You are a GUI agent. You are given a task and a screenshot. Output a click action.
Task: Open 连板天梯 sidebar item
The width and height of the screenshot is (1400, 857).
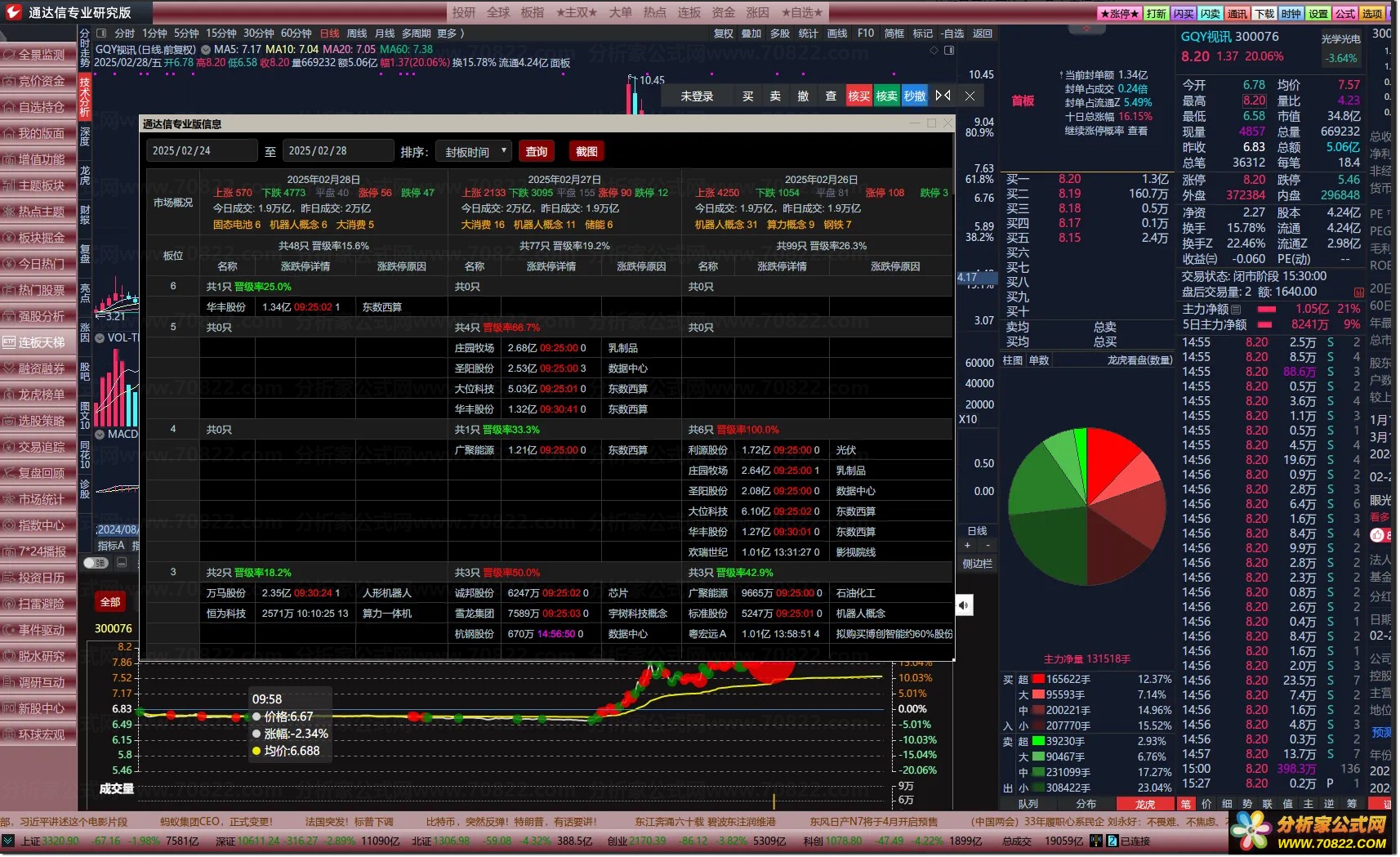(39, 342)
